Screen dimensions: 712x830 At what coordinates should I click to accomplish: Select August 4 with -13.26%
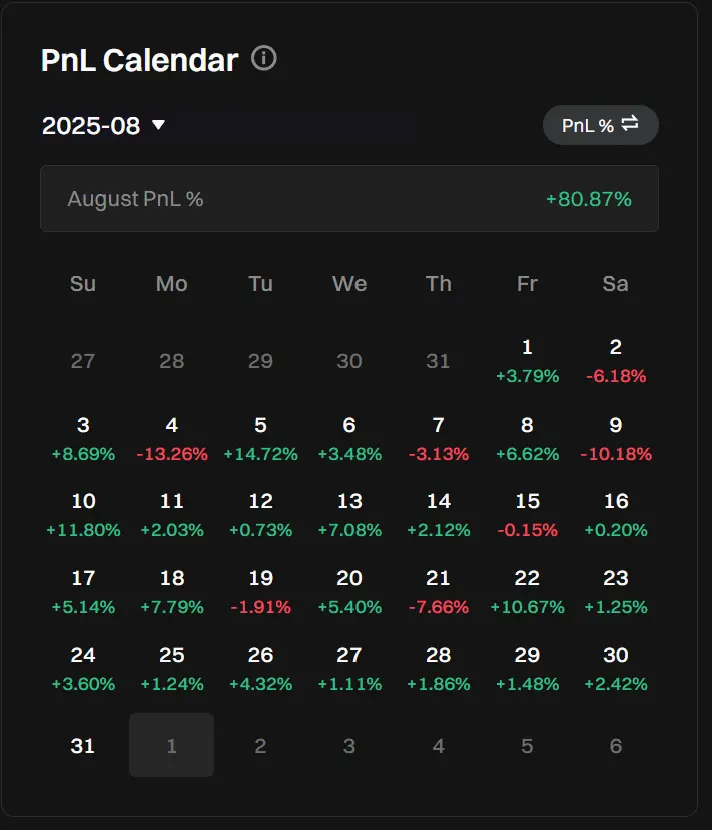(x=172, y=439)
